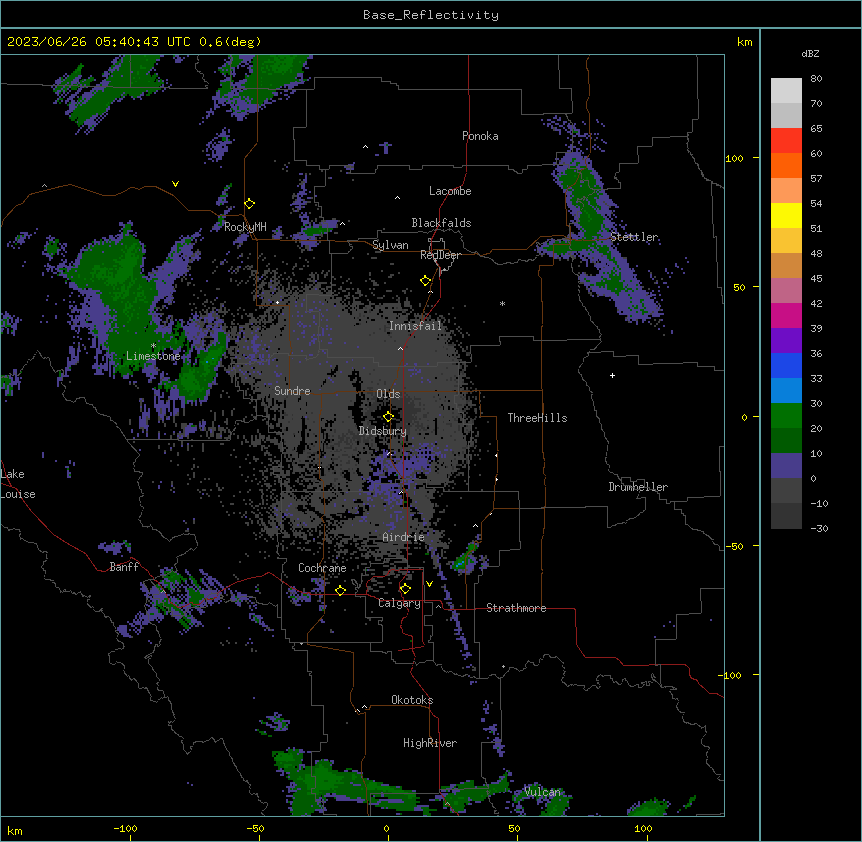Click the -100 tick on horizontal axis
This screenshot has width=862, height=842.
(125, 828)
